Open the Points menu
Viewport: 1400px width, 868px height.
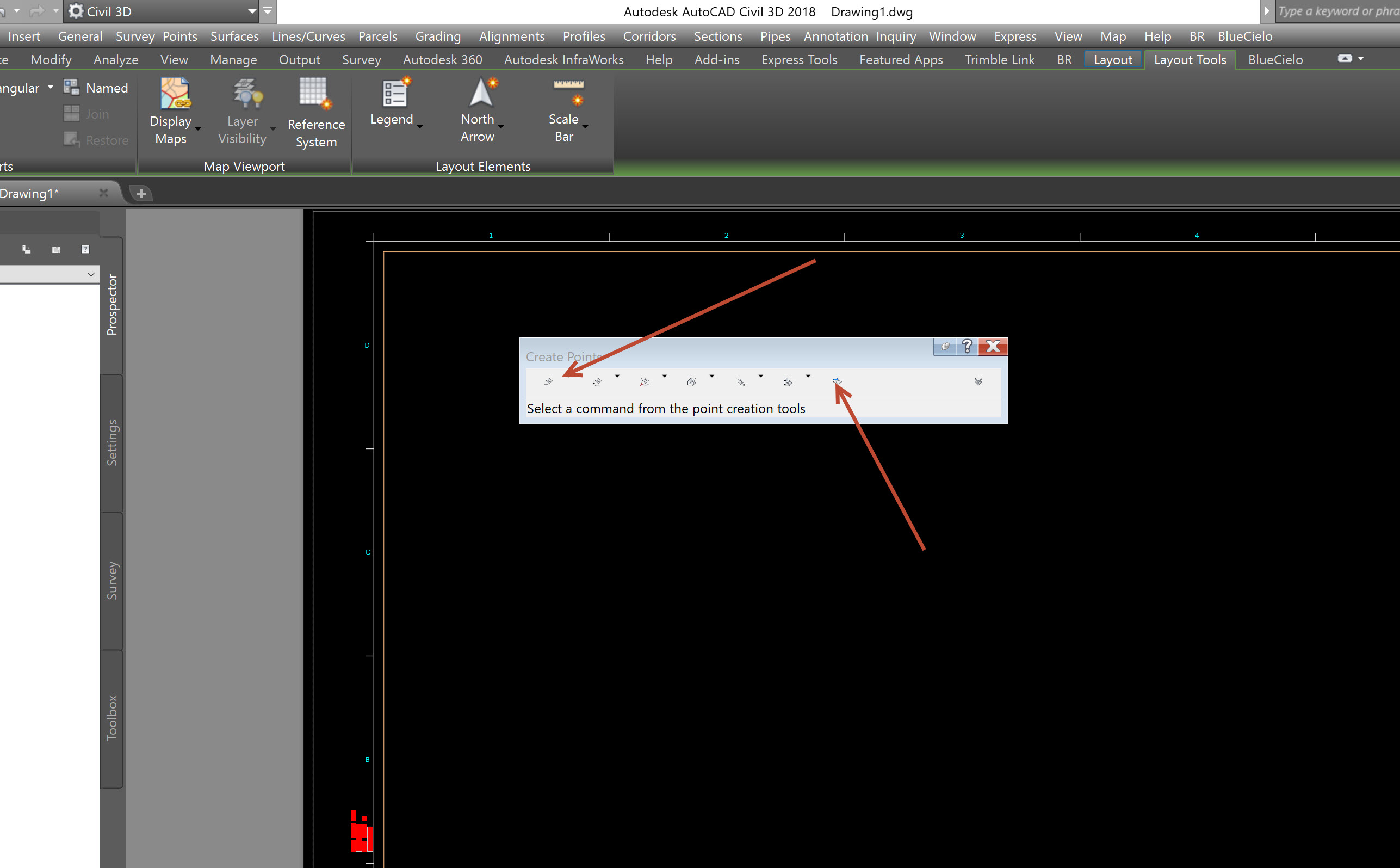coord(179,35)
